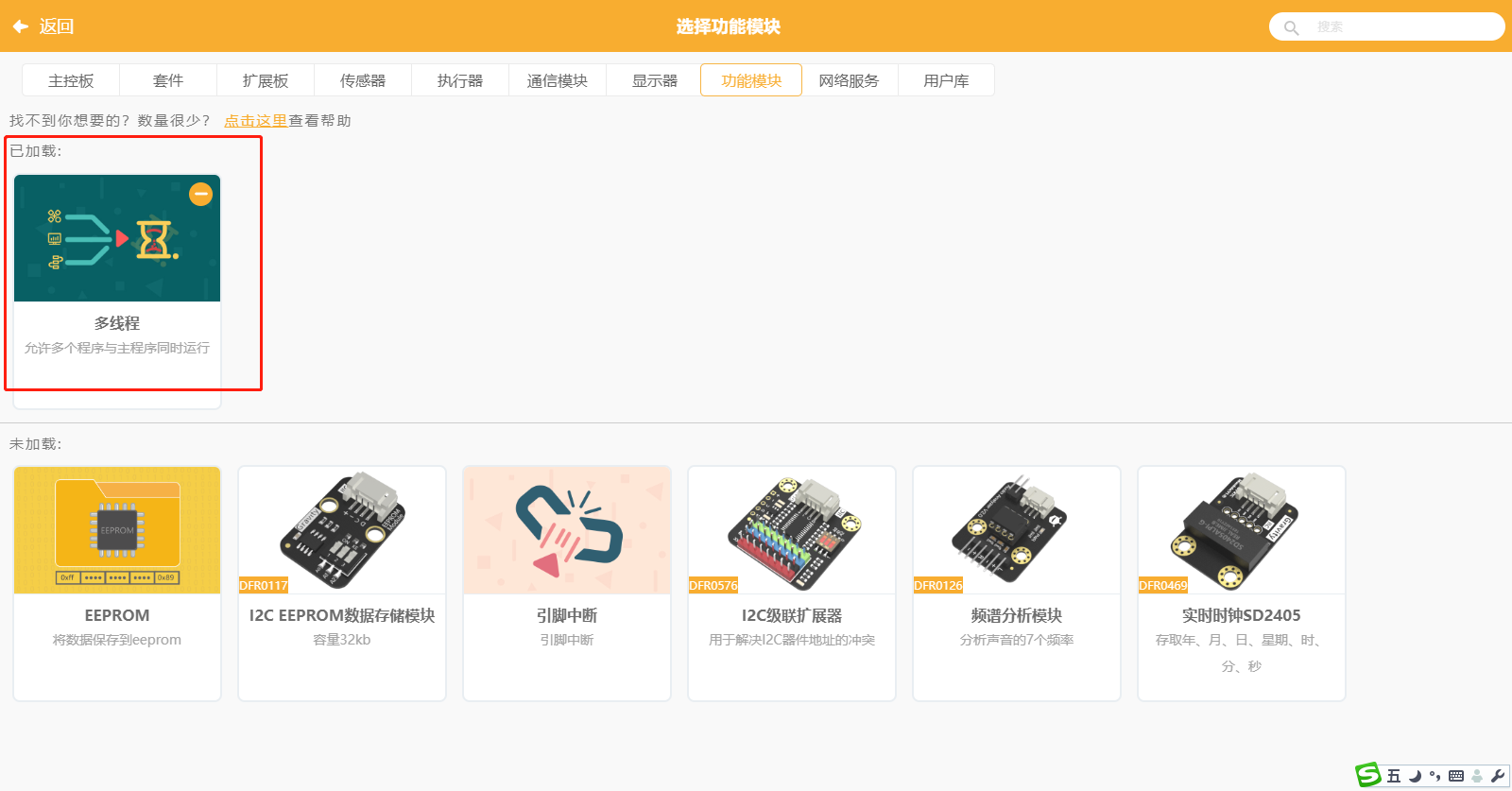Click the 用于解决I2C器件地址的冲突 description
The width and height of the screenshot is (1512, 791).
(x=792, y=640)
